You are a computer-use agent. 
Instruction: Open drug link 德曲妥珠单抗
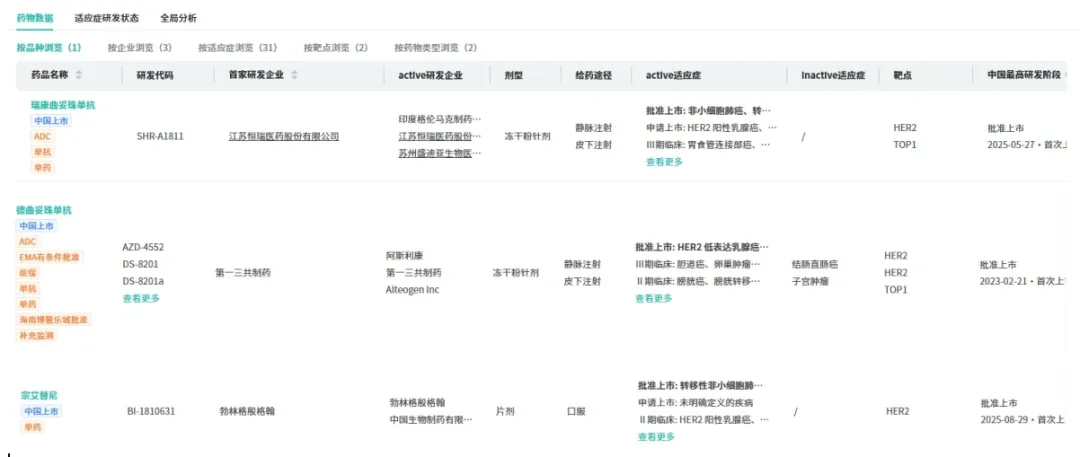click(x=44, y=210)
